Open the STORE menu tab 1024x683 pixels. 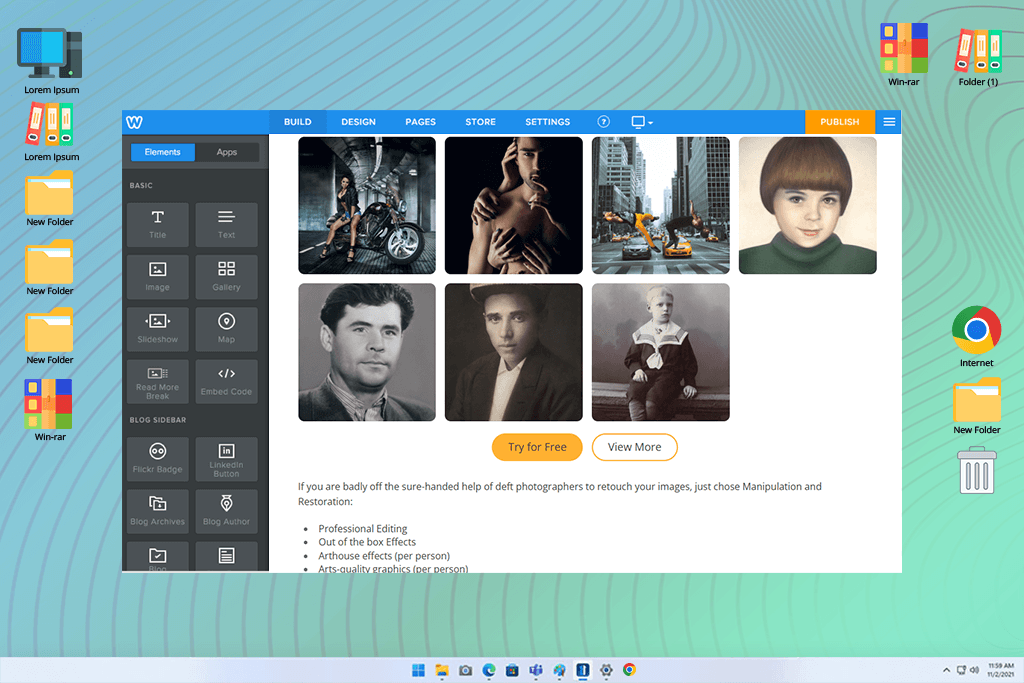[481, 122]
